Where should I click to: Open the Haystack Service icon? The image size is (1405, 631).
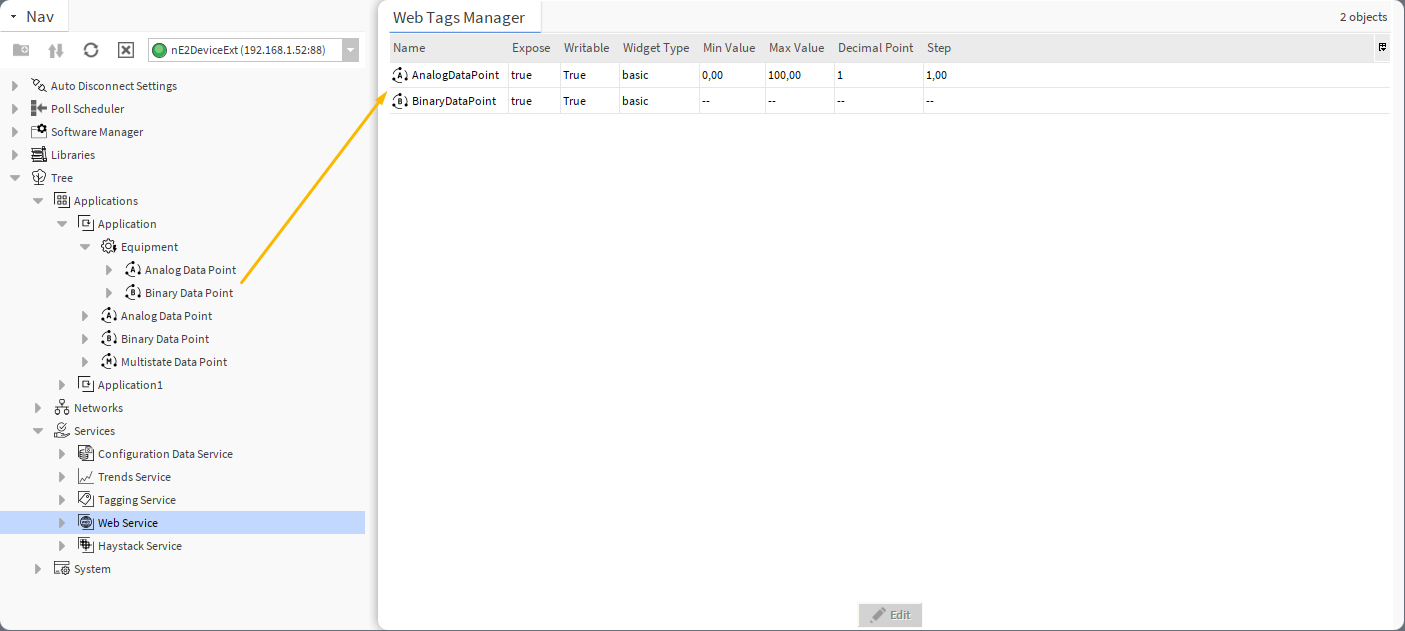point(84,545)
